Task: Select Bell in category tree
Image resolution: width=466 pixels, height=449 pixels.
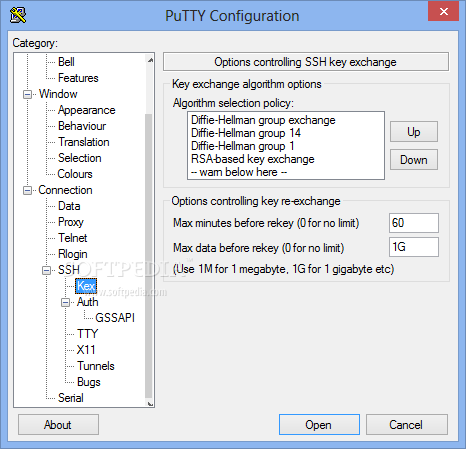Action: pyautogui.click(x=66, y=62)
